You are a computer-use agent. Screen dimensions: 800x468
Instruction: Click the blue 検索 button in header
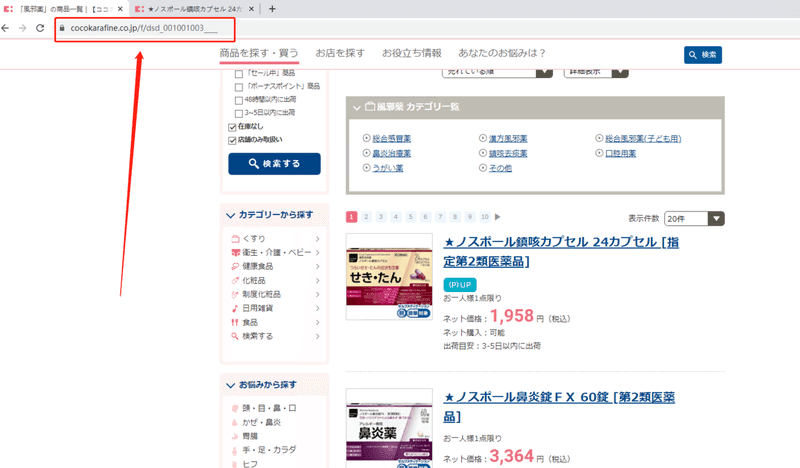coord(703,55)
